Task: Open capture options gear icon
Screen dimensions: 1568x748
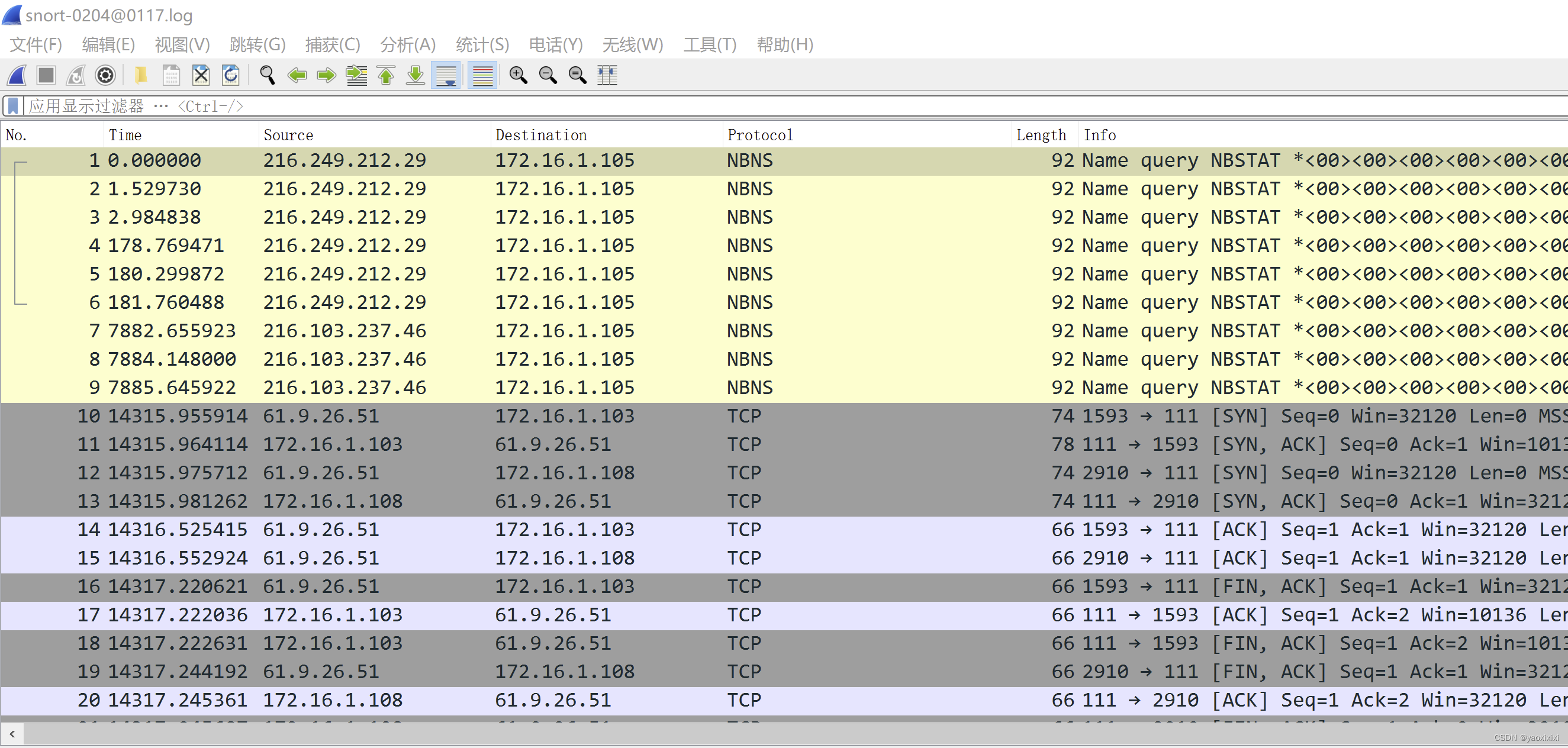Action: [105, 76]
